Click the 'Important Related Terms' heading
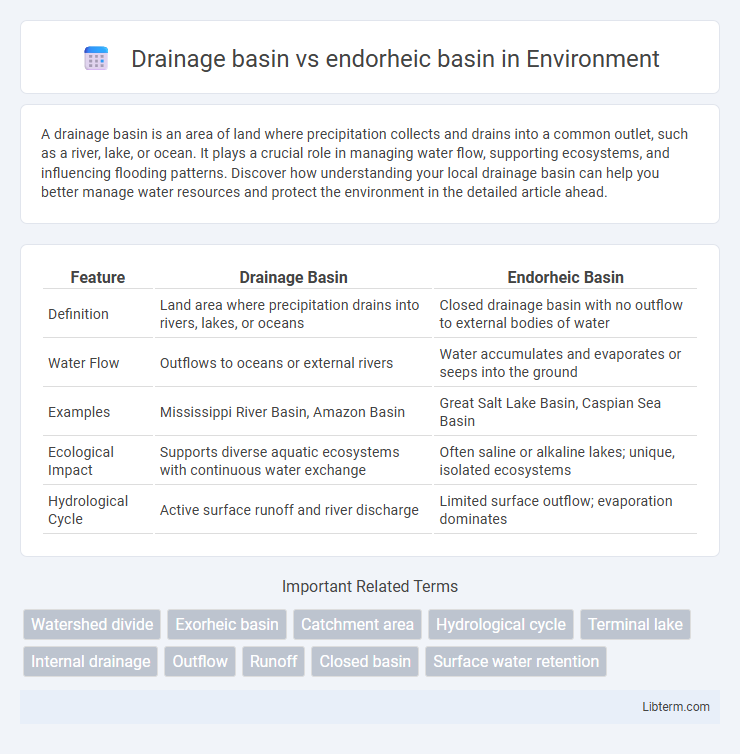 click(x=370, y=586)
